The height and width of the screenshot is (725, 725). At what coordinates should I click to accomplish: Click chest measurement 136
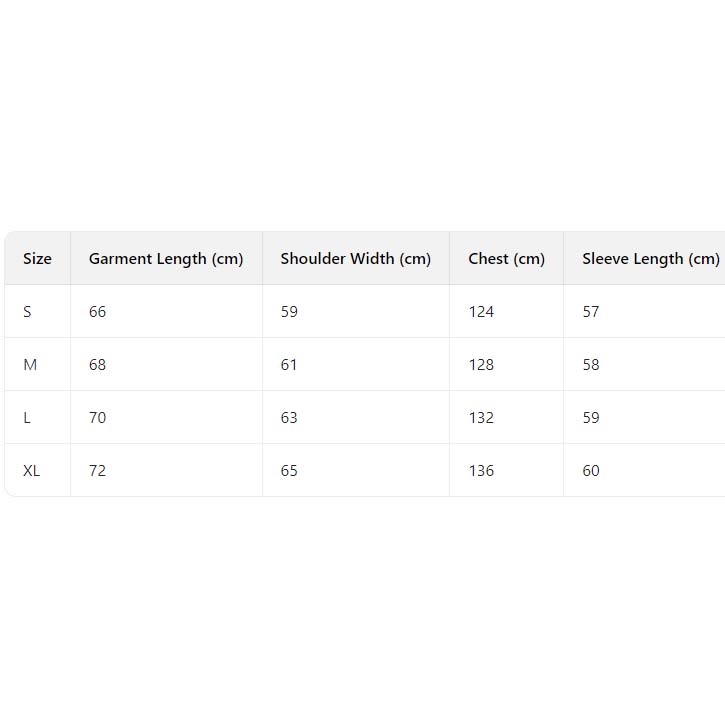coord(481,471)
